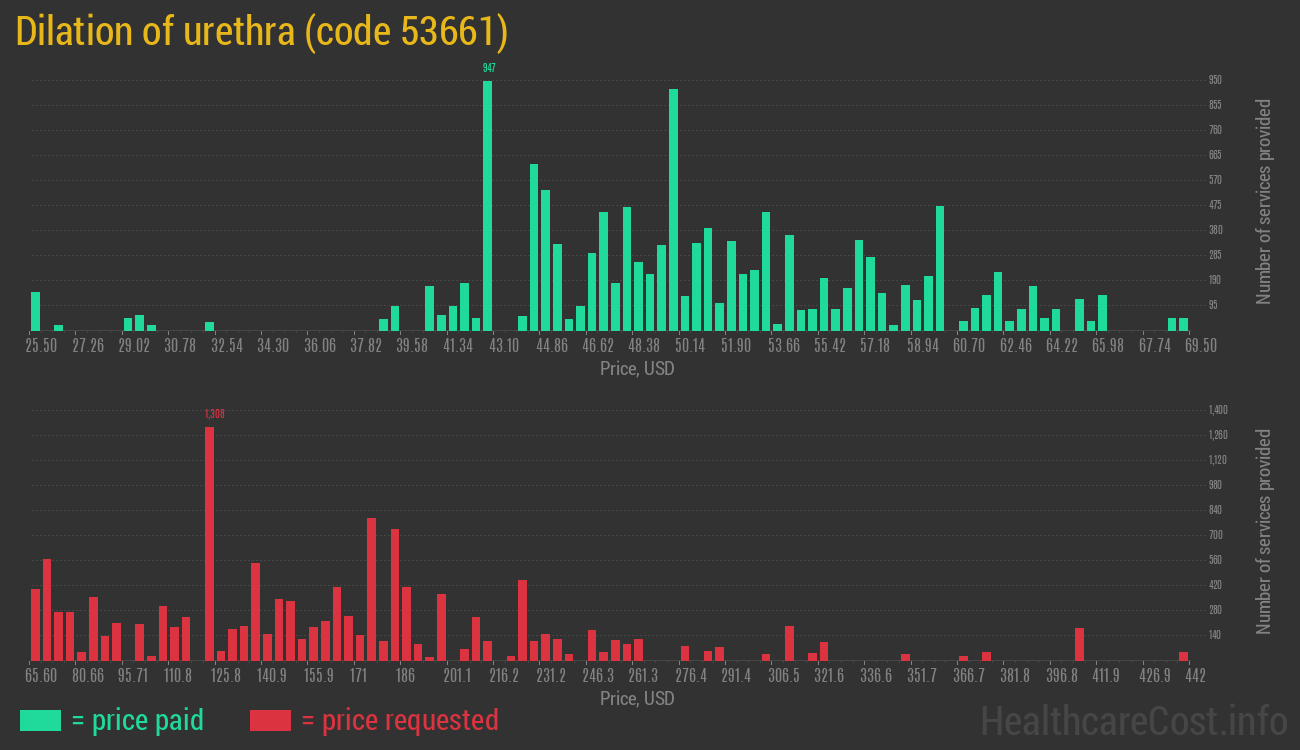1300x750 pixels.
Task: Click the isolated red bar near 396.8
Action: 1079,644
